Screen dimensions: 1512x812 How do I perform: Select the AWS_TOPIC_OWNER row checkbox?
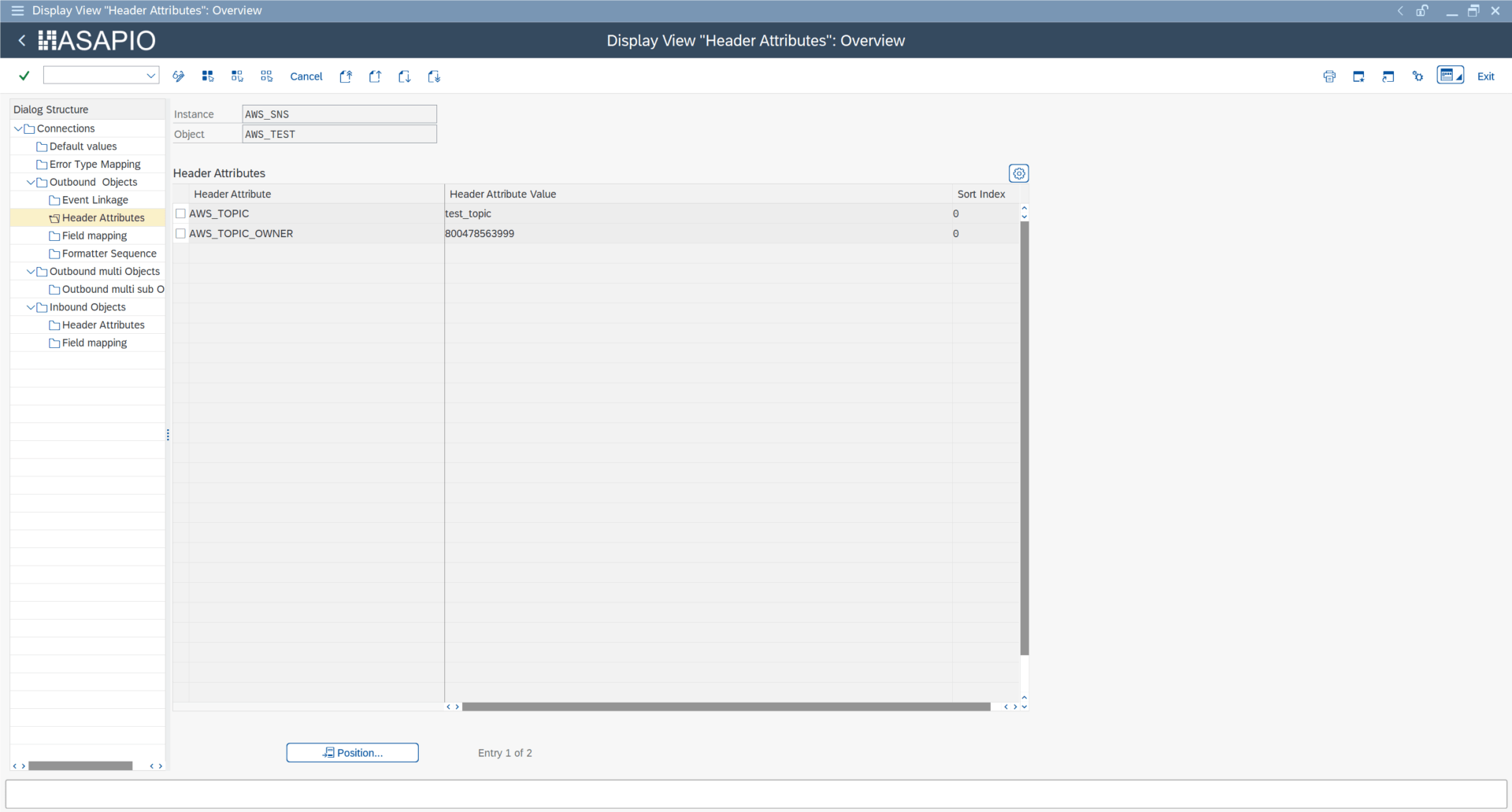(180, 233)
